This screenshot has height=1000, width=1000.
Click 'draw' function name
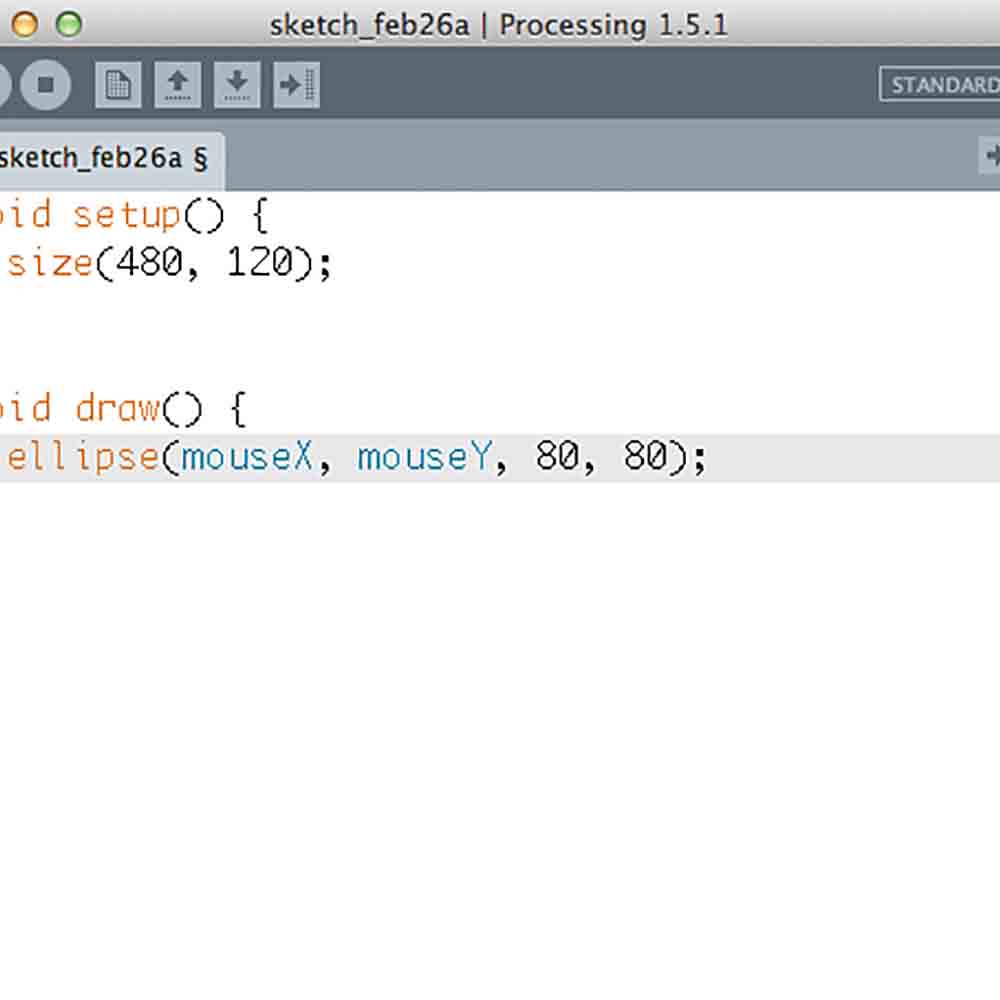pyautogui.click(x=117, y=408)
